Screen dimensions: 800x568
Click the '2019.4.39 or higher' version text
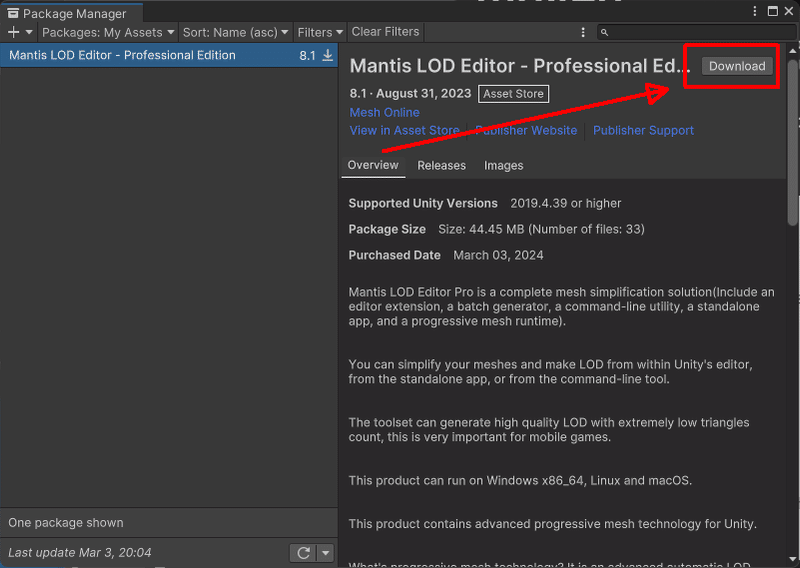coord(565,203)
